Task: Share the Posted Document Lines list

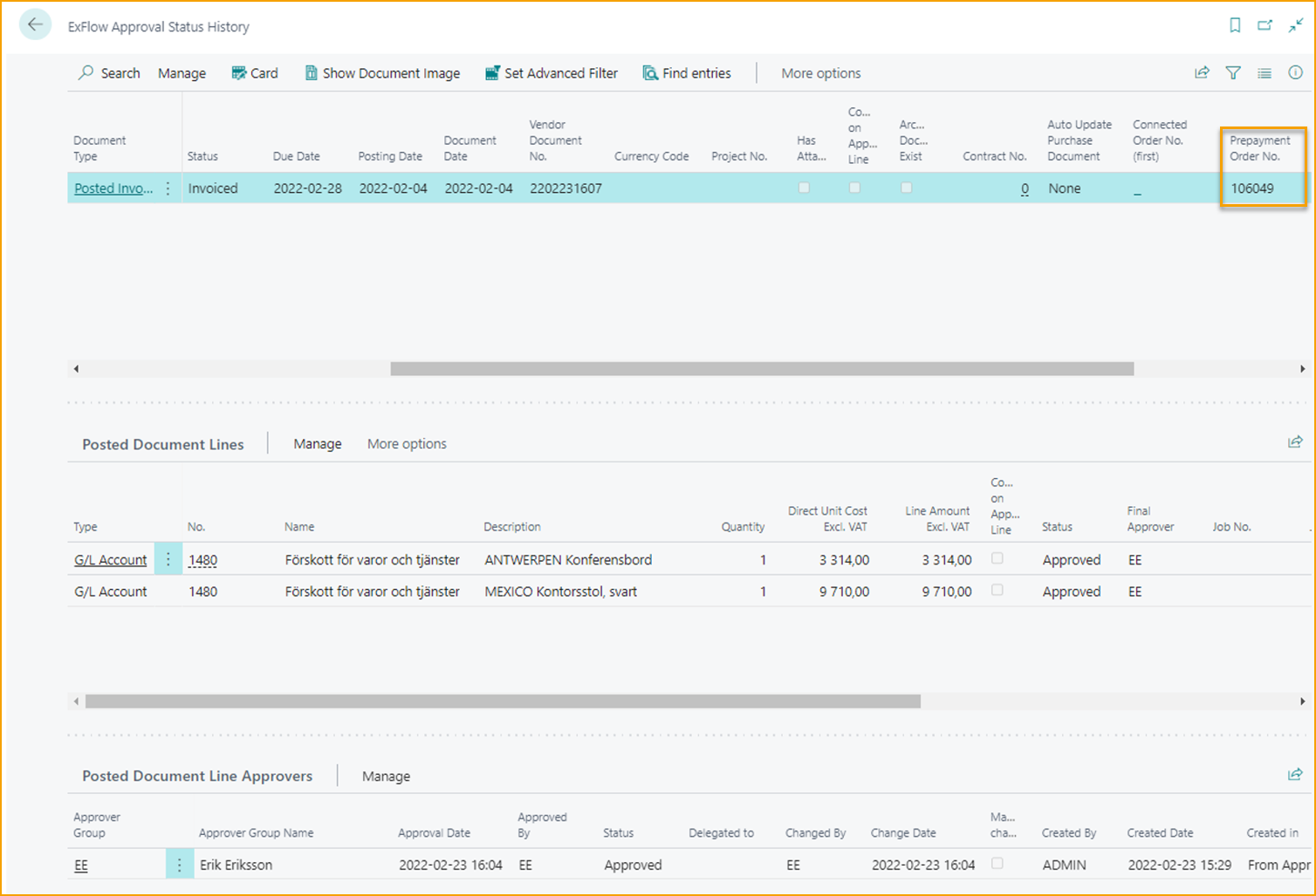Action: click(x=1295, y=442)
